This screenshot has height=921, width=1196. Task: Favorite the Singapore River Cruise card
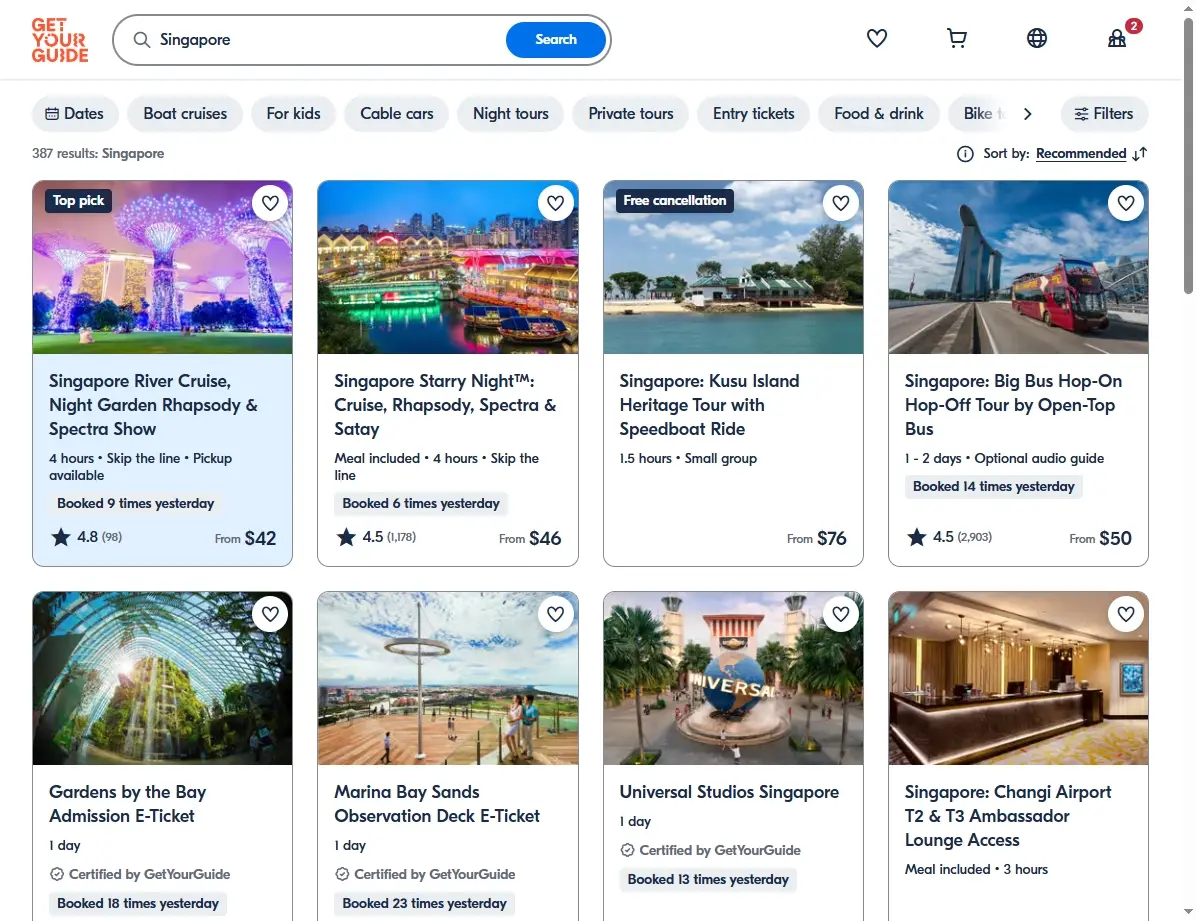(x=270, y=203)
